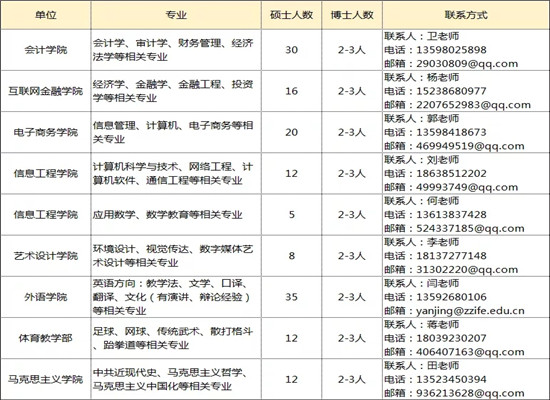
Task: Click the 会计学院 unit cell
Action: (46, 50)
